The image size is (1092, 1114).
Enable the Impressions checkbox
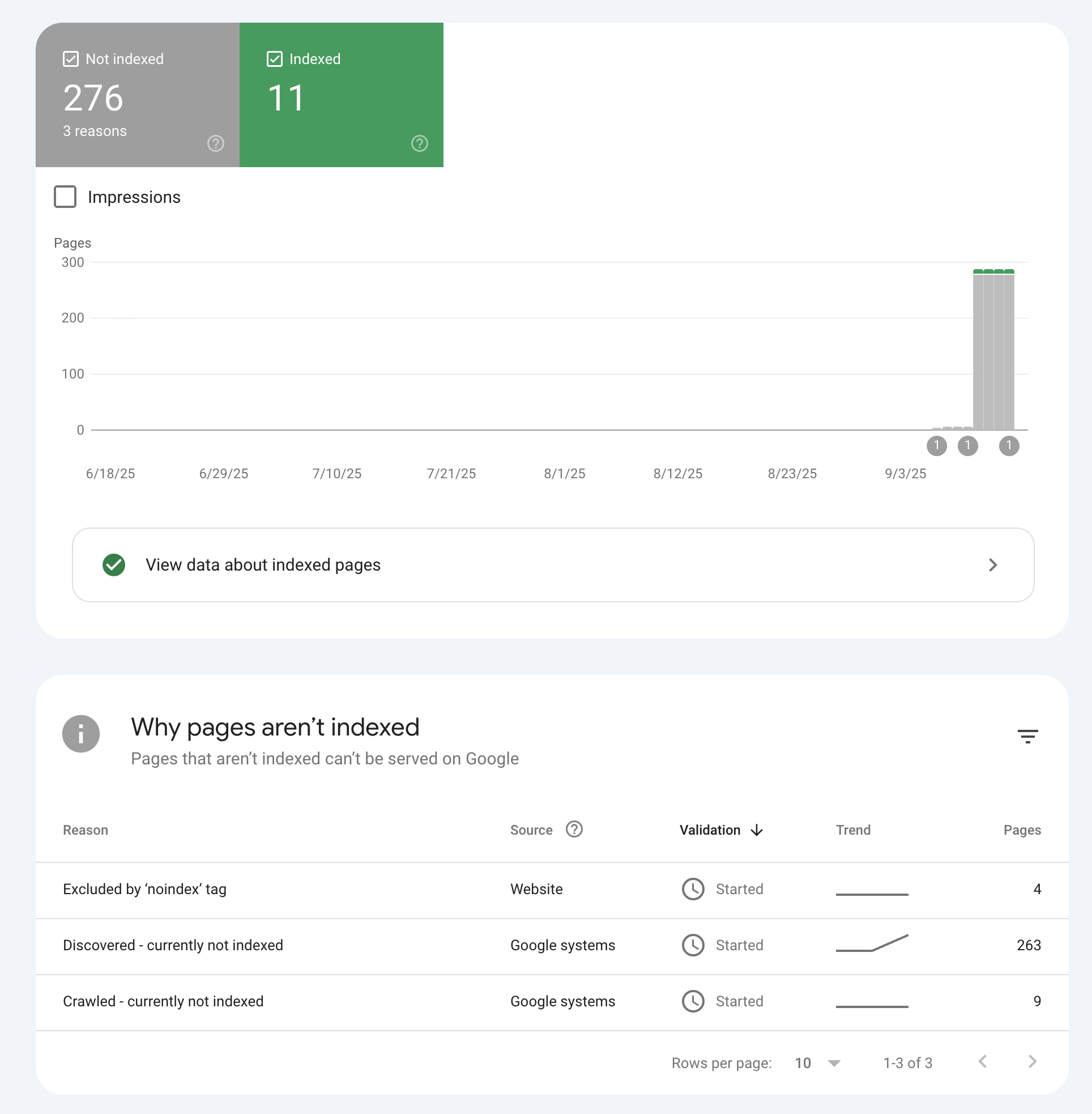tap(65, 197)
